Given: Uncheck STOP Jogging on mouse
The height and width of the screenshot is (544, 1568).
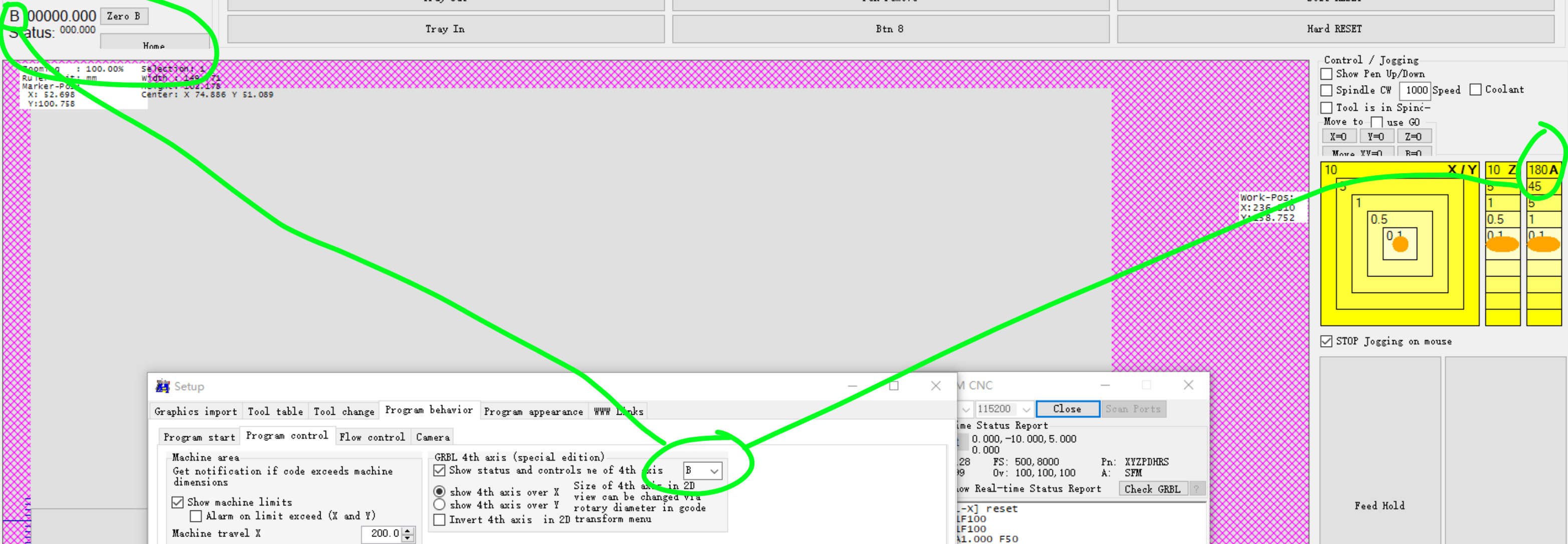Looking at the screenshot, I should tap(1327, 341).
